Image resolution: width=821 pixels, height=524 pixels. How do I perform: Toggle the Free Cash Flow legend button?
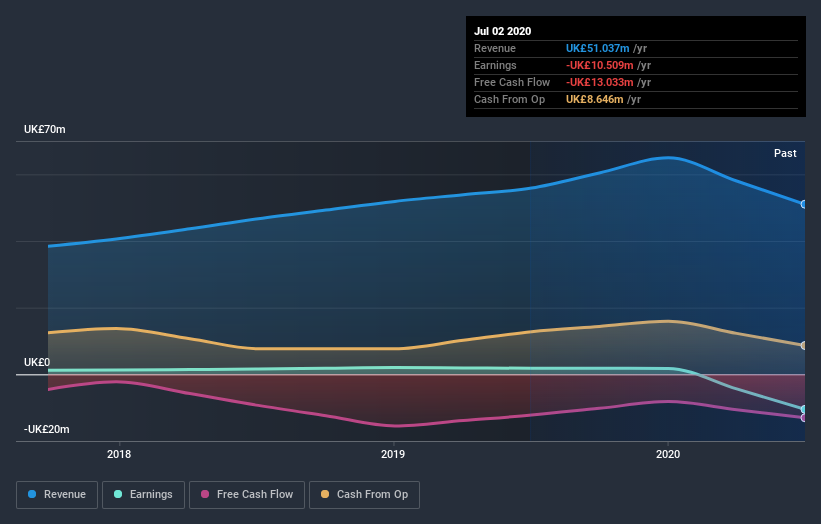[247, 495]
